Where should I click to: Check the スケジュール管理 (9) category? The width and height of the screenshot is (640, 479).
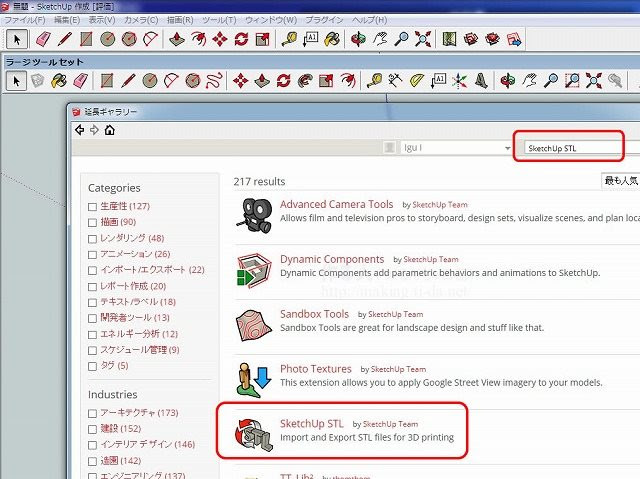coord(92,350)
